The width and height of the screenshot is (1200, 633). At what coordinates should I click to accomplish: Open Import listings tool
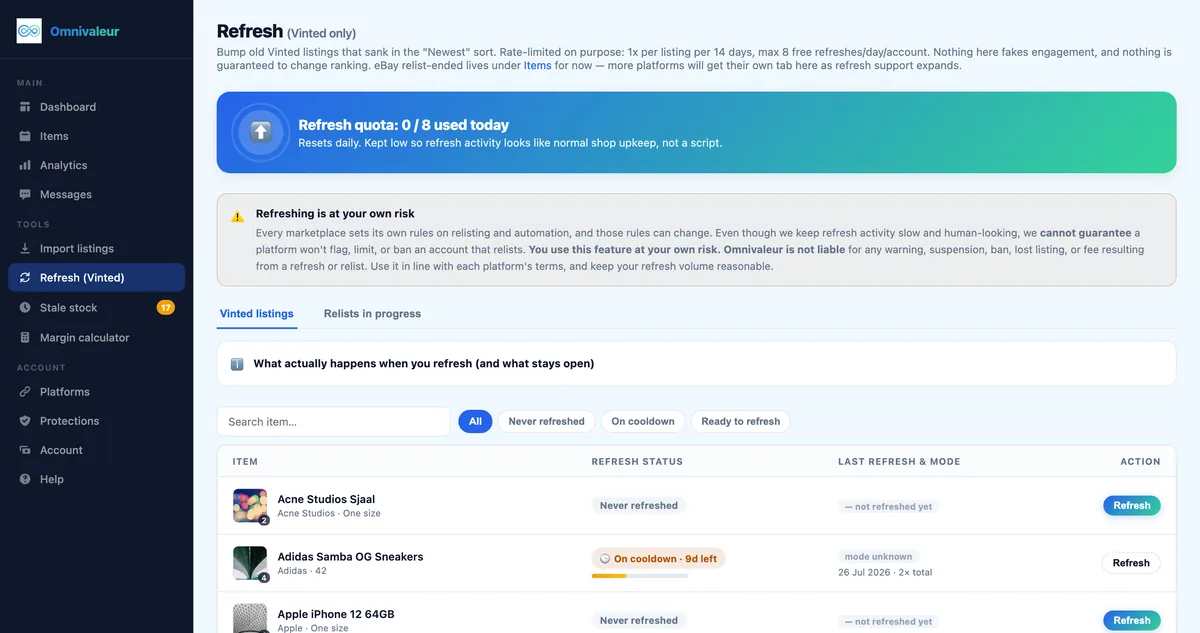click(x=96, y=248)
